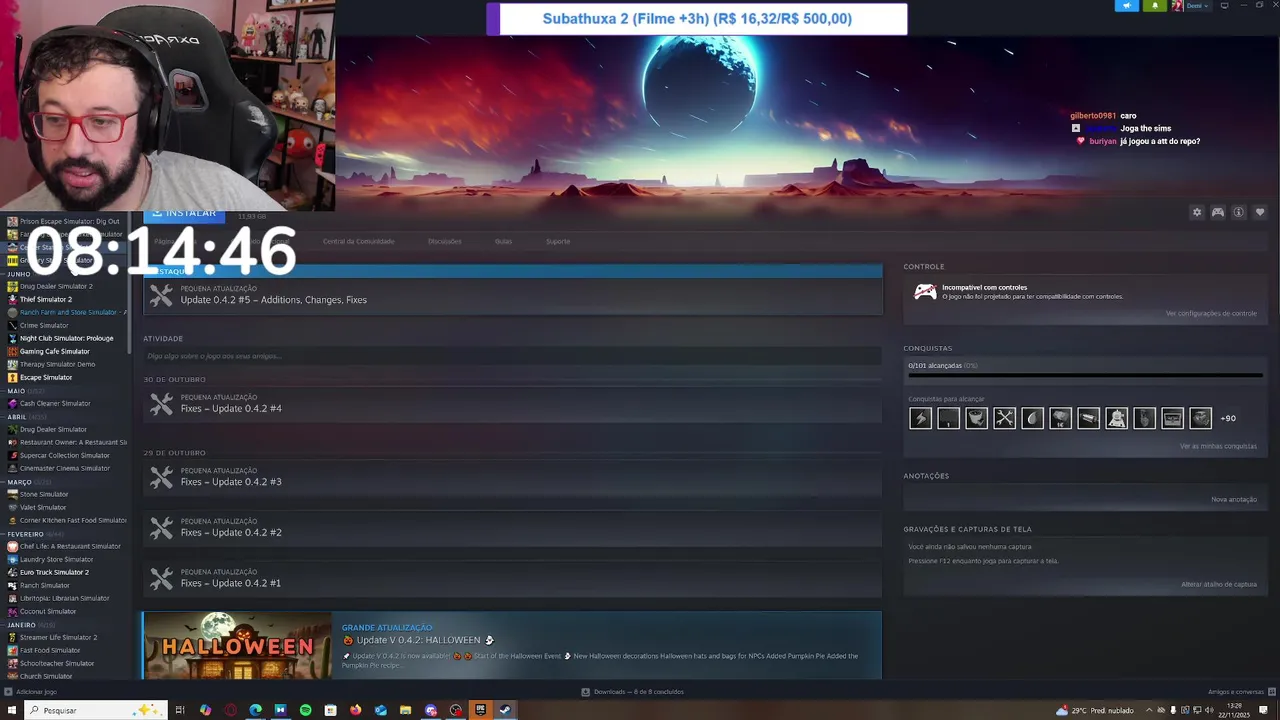Open 'Update 0.4.2 #5 – Additions, Changes, Fixes'
1280x720 pixels.
273,300
